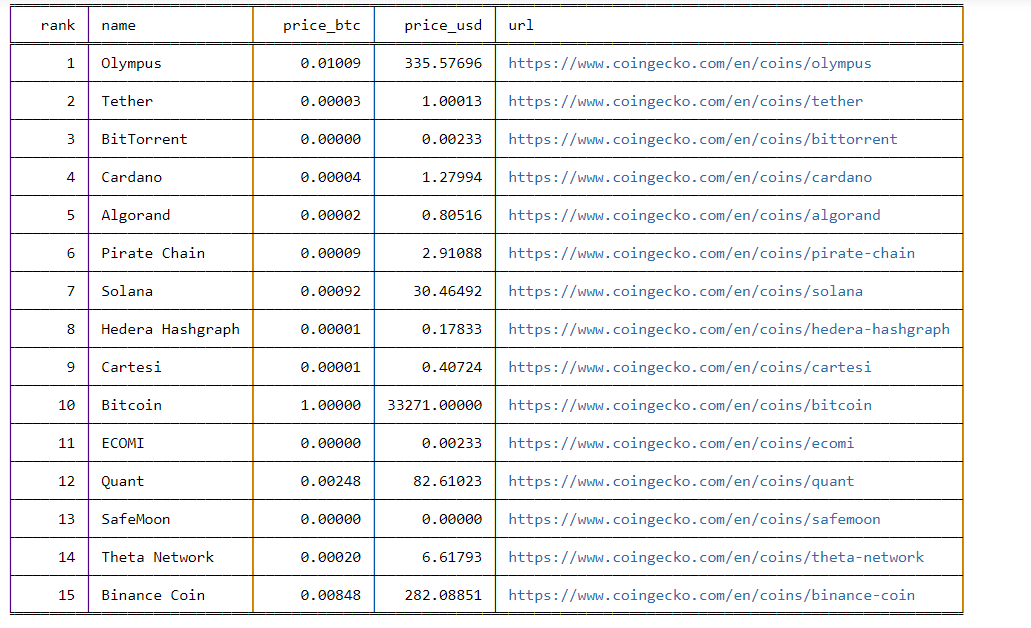1031x628 pixels.
Task: Select the 'Hedera Hashgraph' name cell
Action: tap(170, 329)
